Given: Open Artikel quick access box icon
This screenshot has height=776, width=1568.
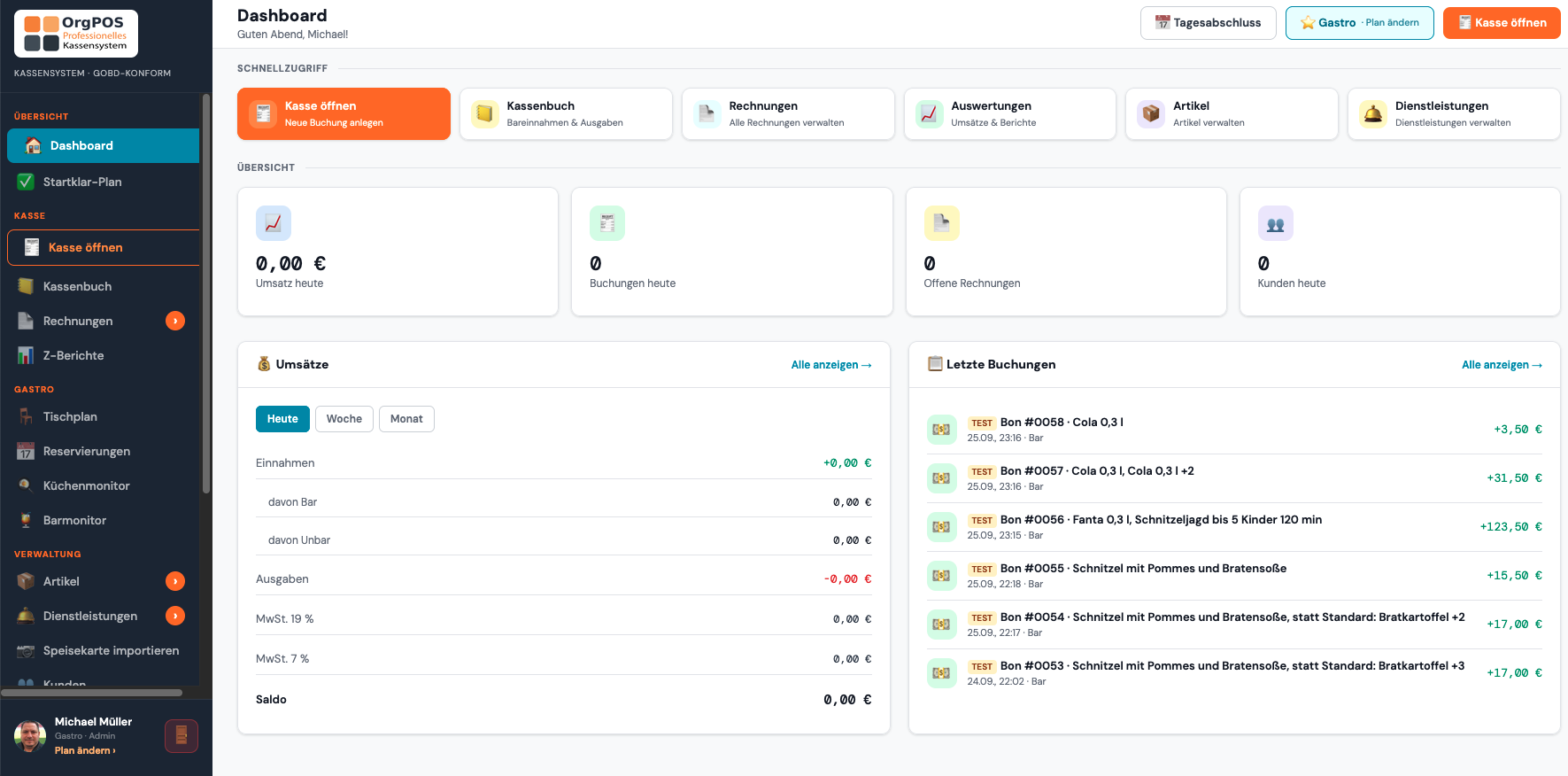Looking at the screenshot, I should pos(1151,113).
